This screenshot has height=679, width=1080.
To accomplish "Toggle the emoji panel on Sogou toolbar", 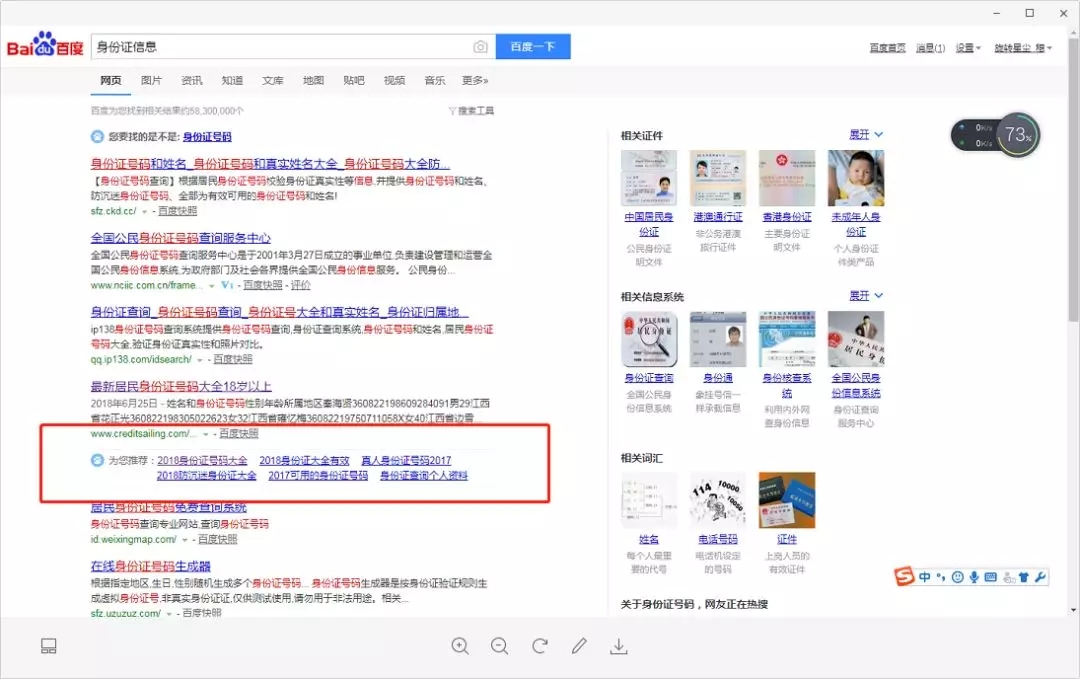I will point(955,577).
